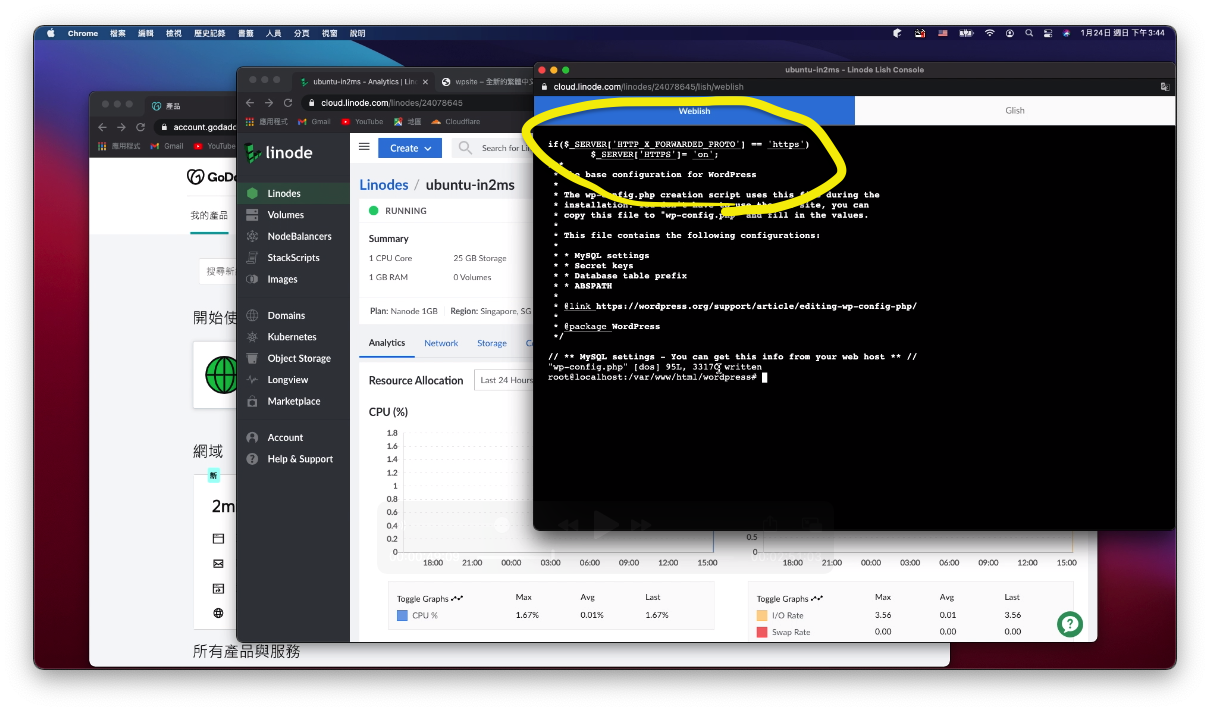Open Wi-Fi status in the menu bar

pos(990,33)
